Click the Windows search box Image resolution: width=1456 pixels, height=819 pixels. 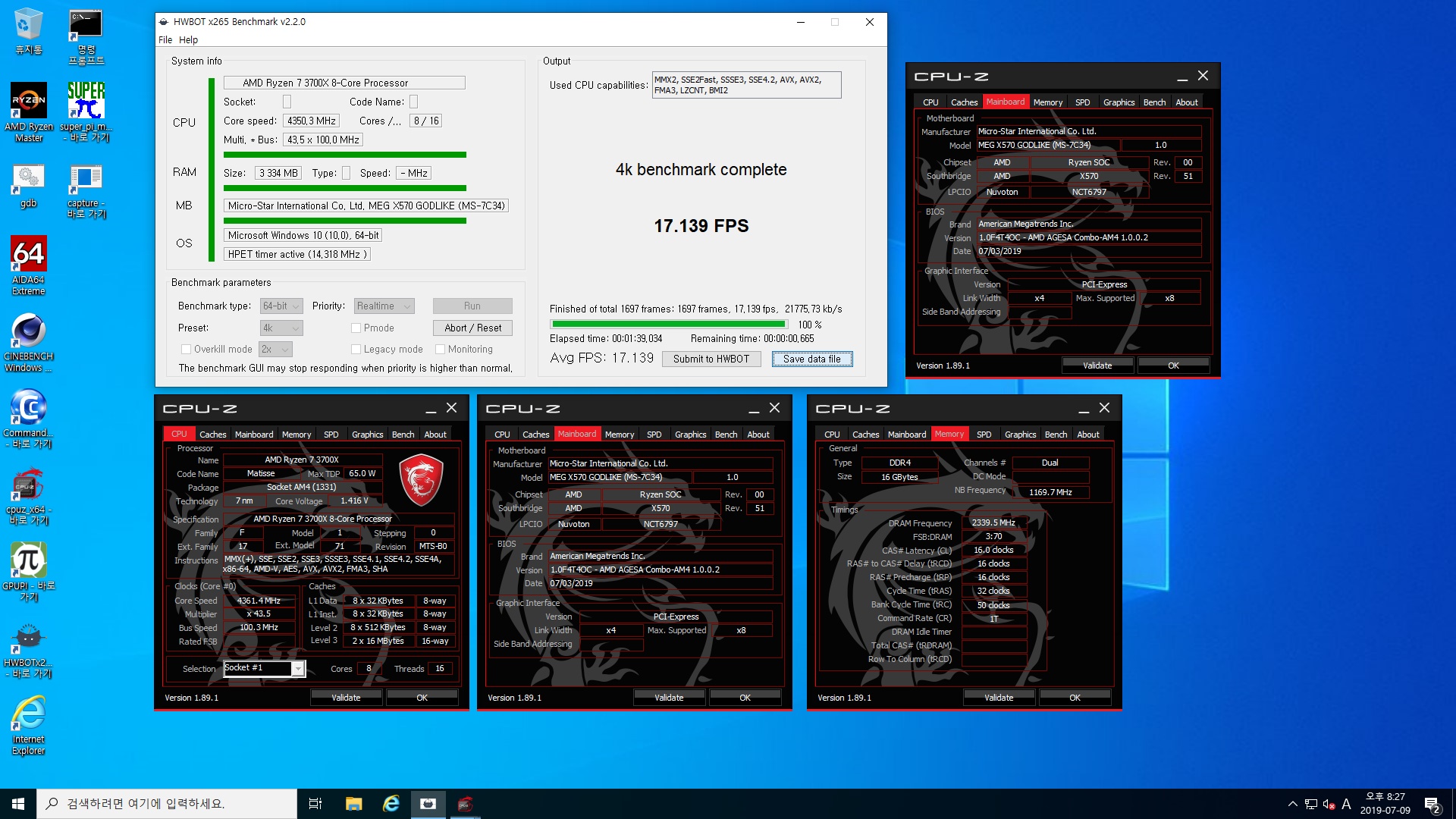pos(167,804)
